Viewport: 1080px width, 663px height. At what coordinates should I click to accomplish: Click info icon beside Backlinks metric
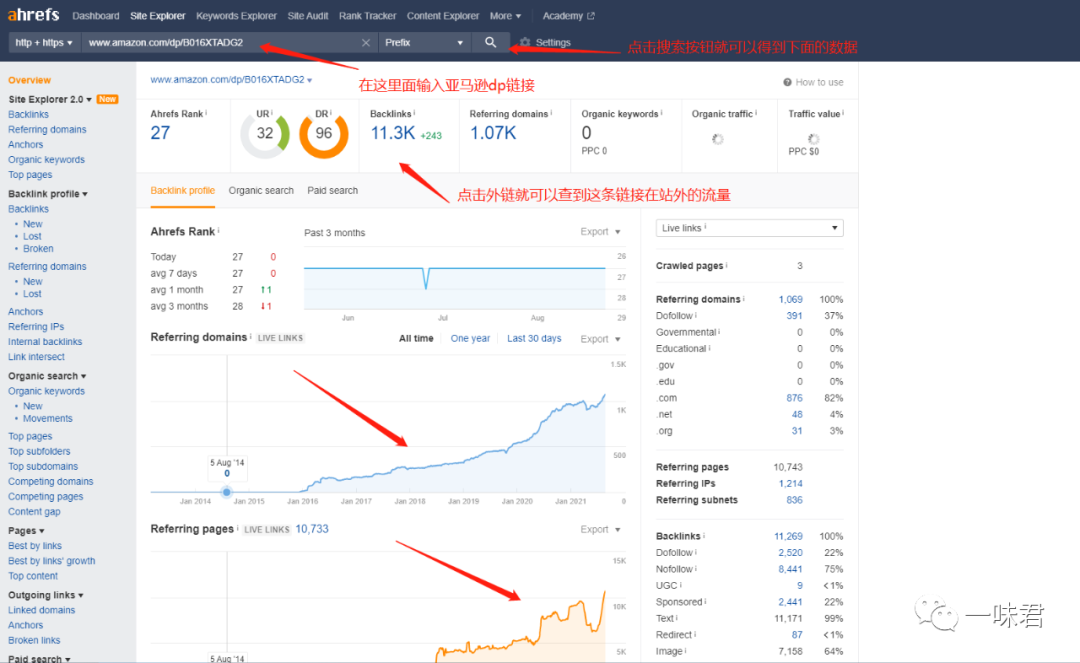tap(414, 113)
